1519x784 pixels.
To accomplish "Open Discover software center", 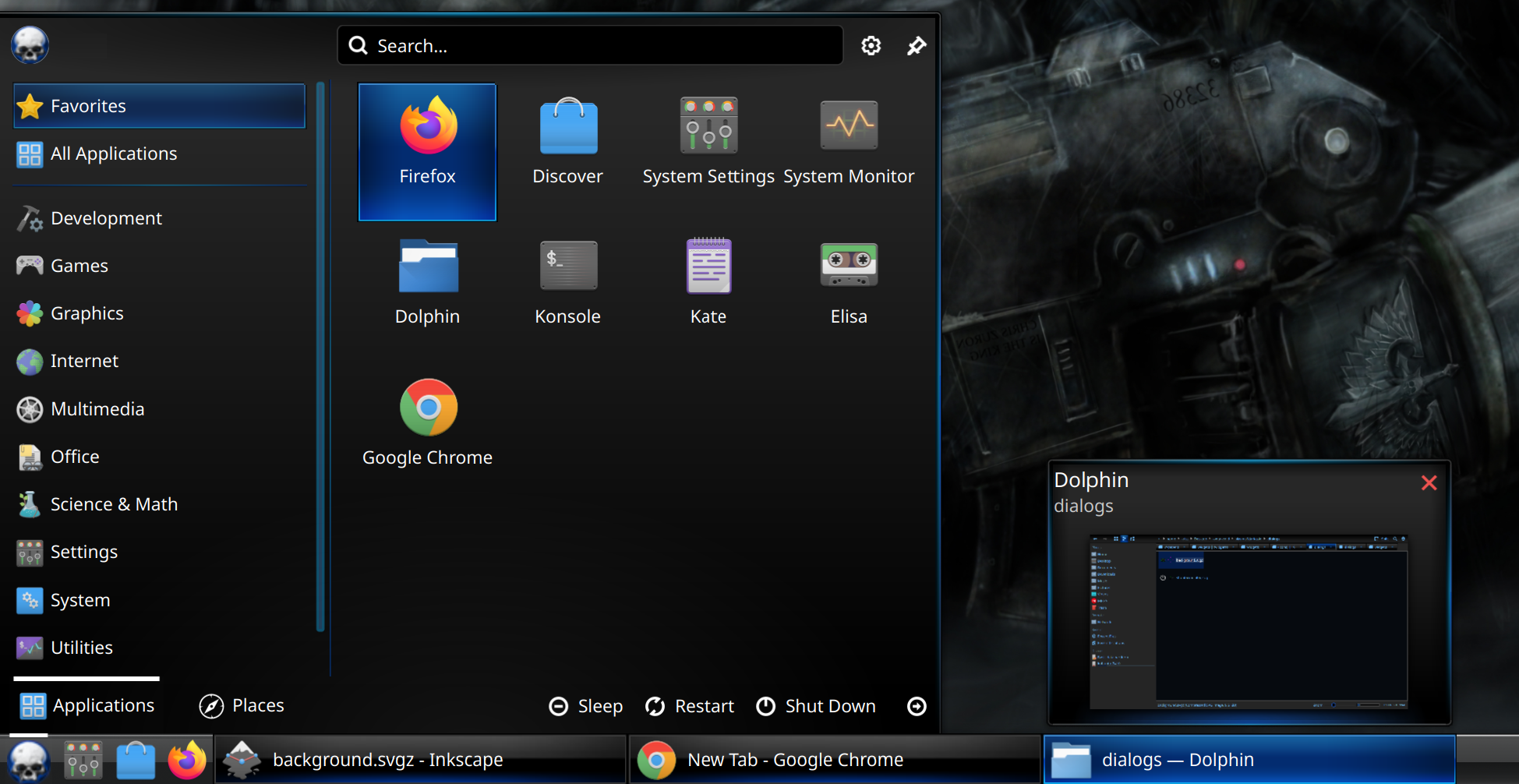I will pos(567,152).
